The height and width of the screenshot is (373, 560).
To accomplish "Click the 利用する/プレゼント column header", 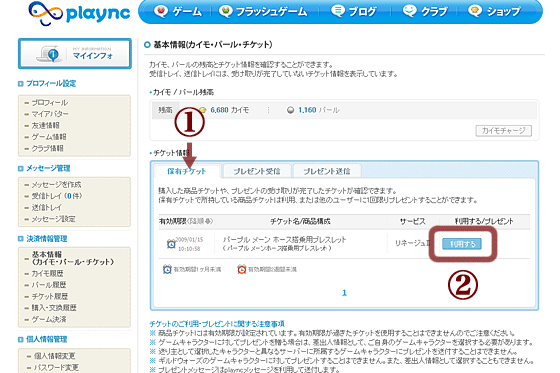I will (484, 222).
